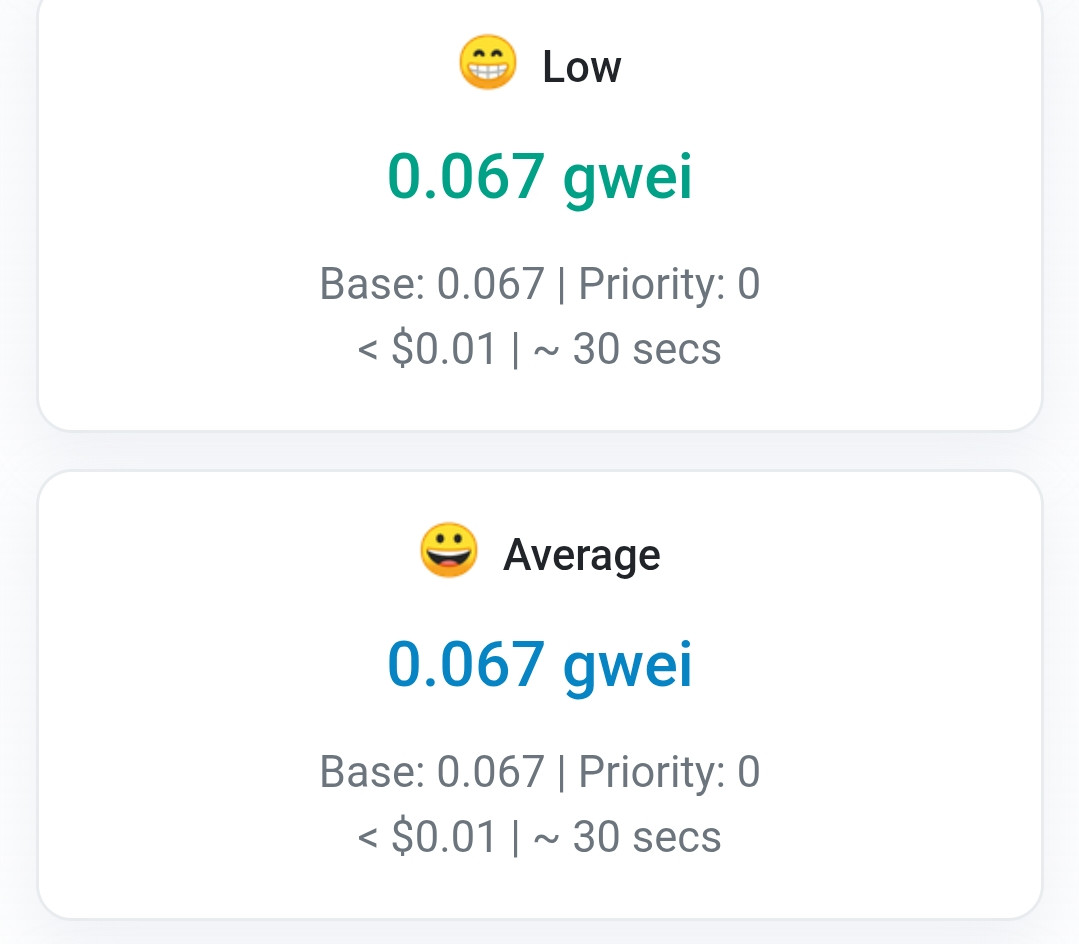Viewport: 1079px width, 944px height.
Task: Open the Average gas price card
Action: coord(540,694)
